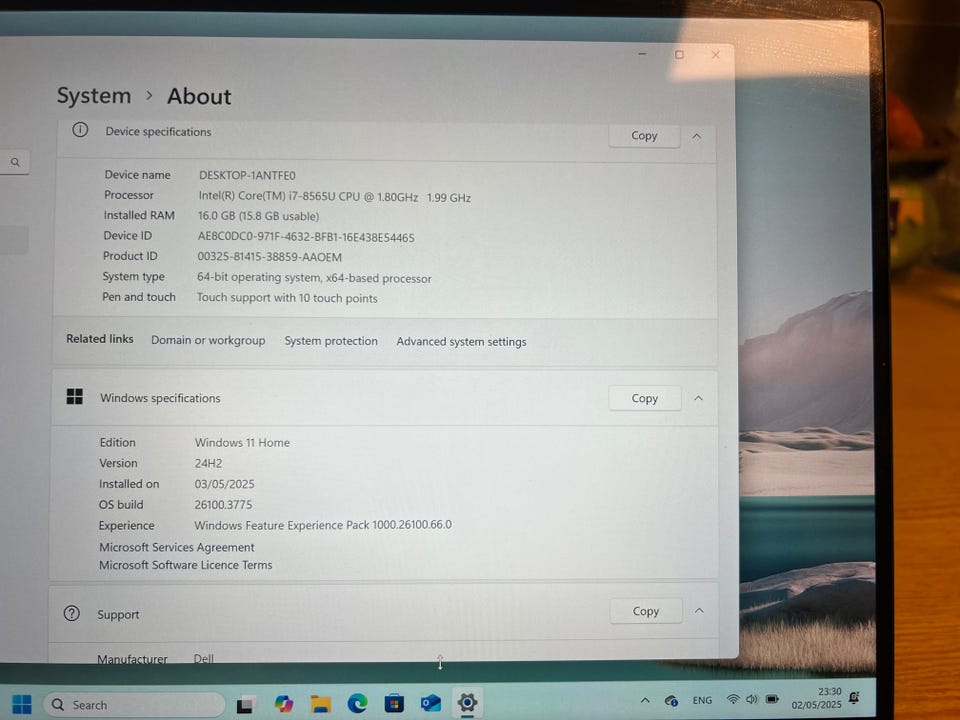Switch input language via ENG indicator

[x=702, y=700]
